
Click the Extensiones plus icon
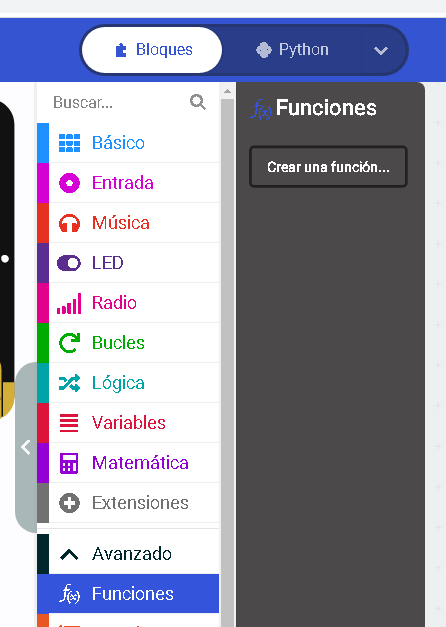point(69,503)
